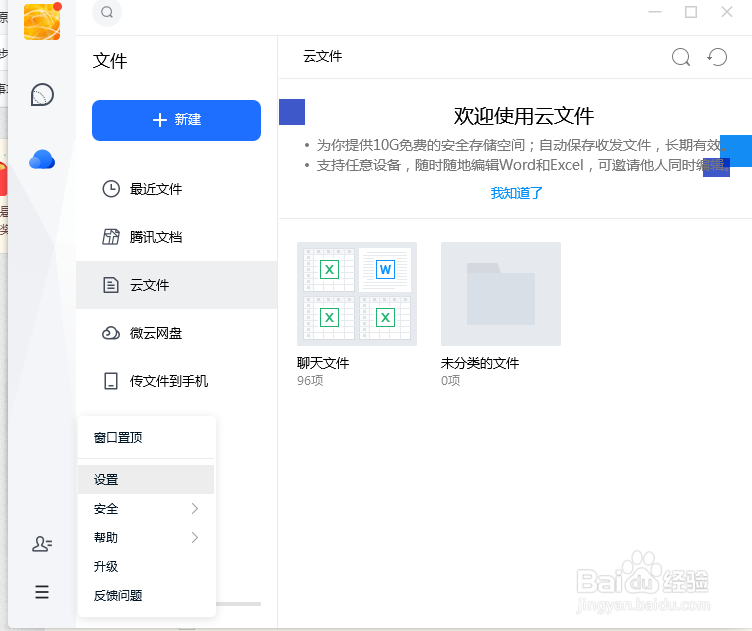Image resolution: width=752 pixels, height=631 pixels.
Task: Minimize the window
Action: tap(655, 12)
